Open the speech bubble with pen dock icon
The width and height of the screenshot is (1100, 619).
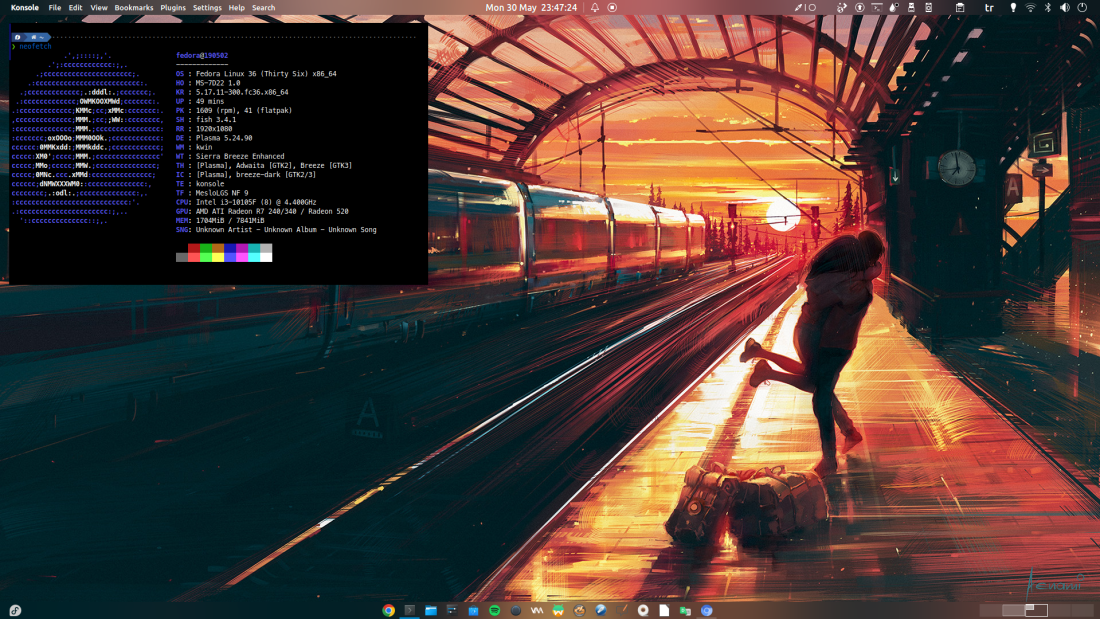[x=622, y=611]
